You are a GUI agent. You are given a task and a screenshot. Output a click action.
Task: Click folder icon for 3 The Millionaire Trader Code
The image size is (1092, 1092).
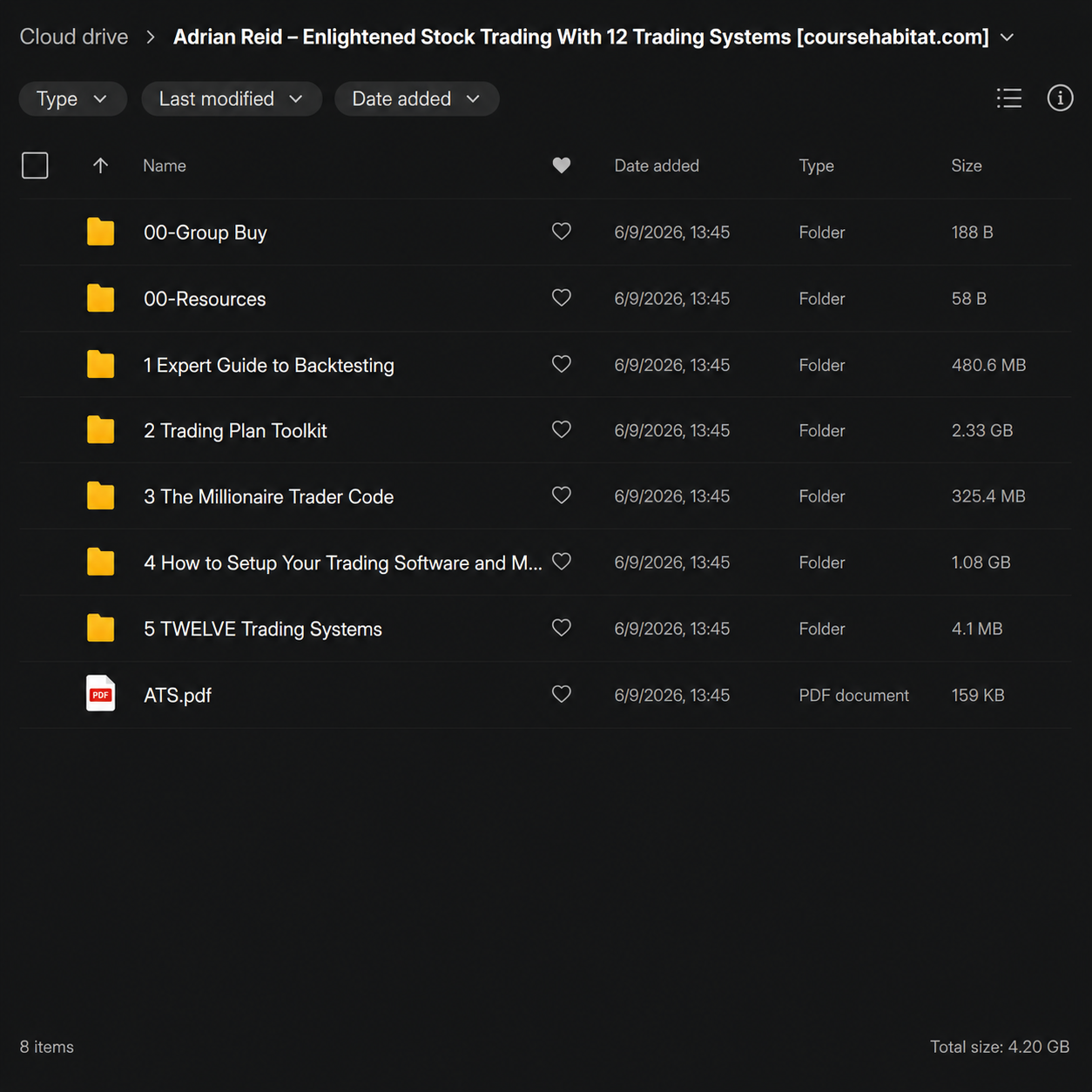tap(100, 496)
